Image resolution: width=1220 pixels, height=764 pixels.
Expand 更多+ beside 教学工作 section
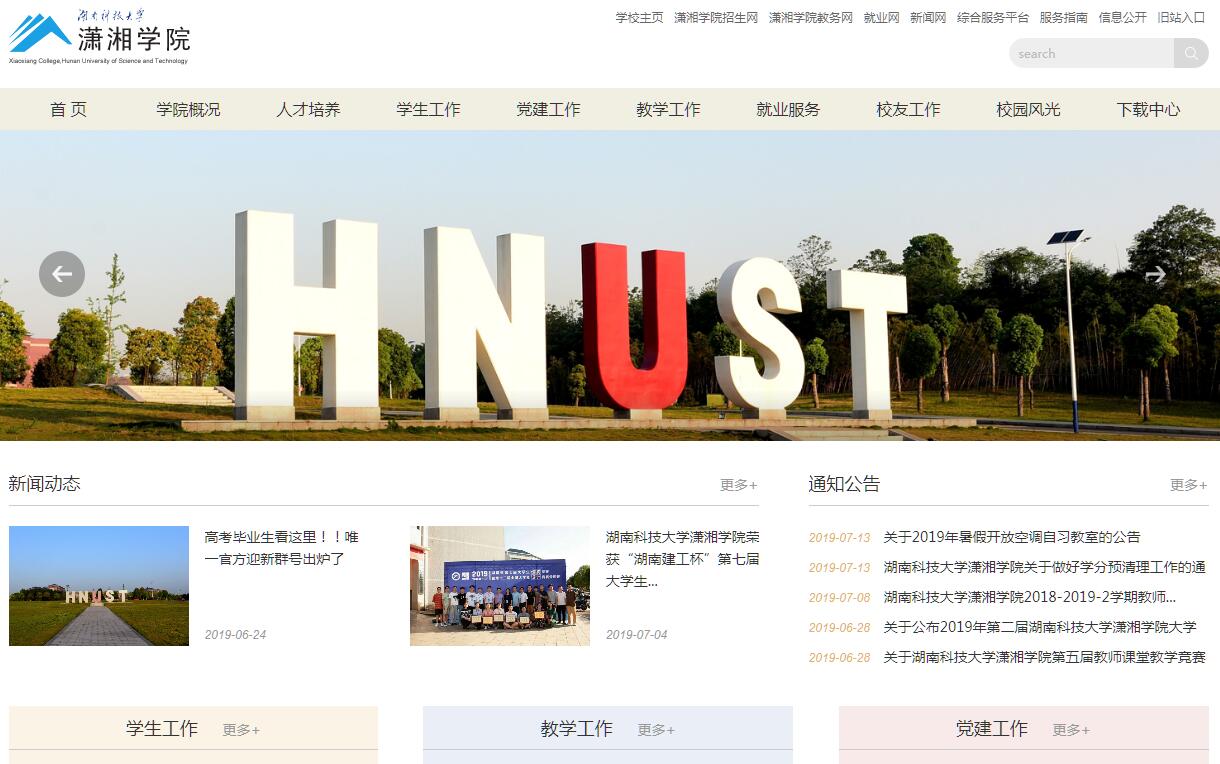[x=656, y=730]
